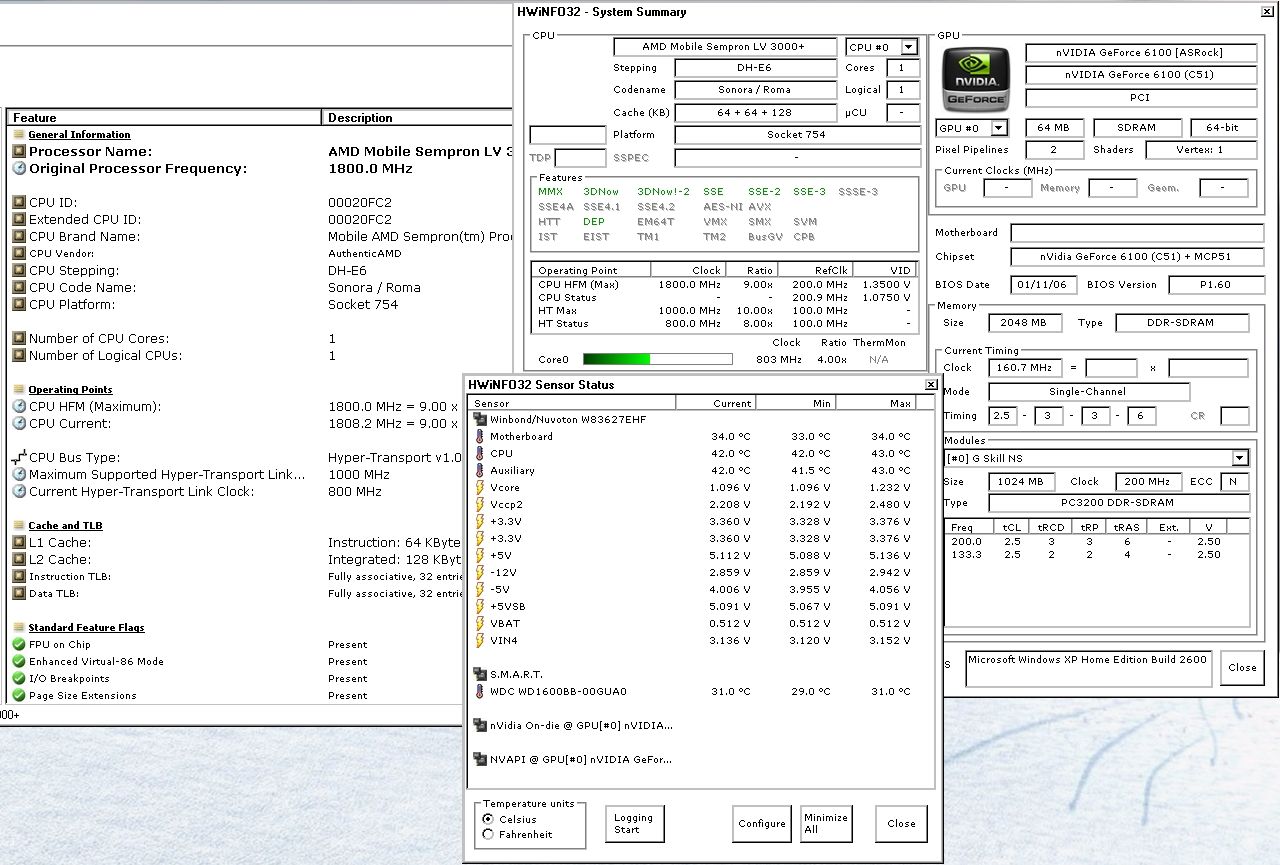Select the Fahrenheit temperature unit
Viewport: 1280px width, 865px height.
click(488, 834)
